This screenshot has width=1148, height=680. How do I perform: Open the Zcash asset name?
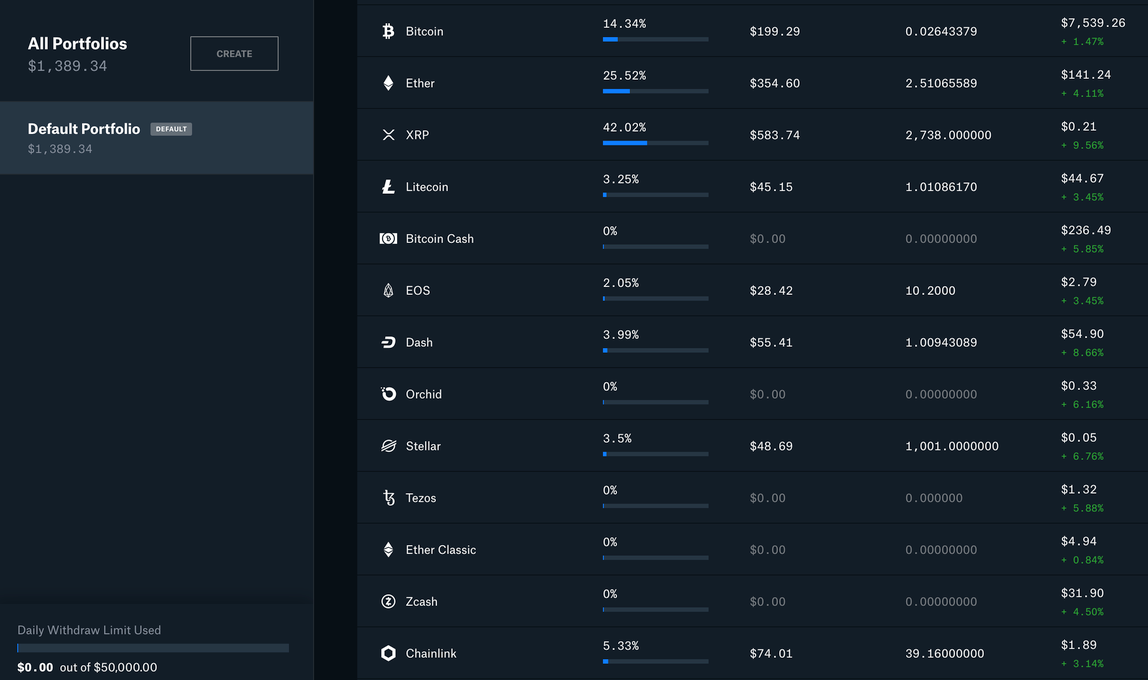pyautogui.click(x=422, y=602)
